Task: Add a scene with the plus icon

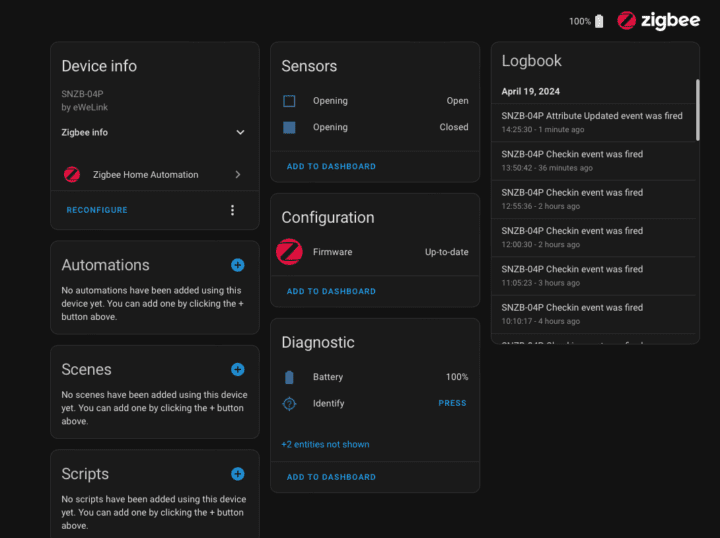Action: point(237,369)
